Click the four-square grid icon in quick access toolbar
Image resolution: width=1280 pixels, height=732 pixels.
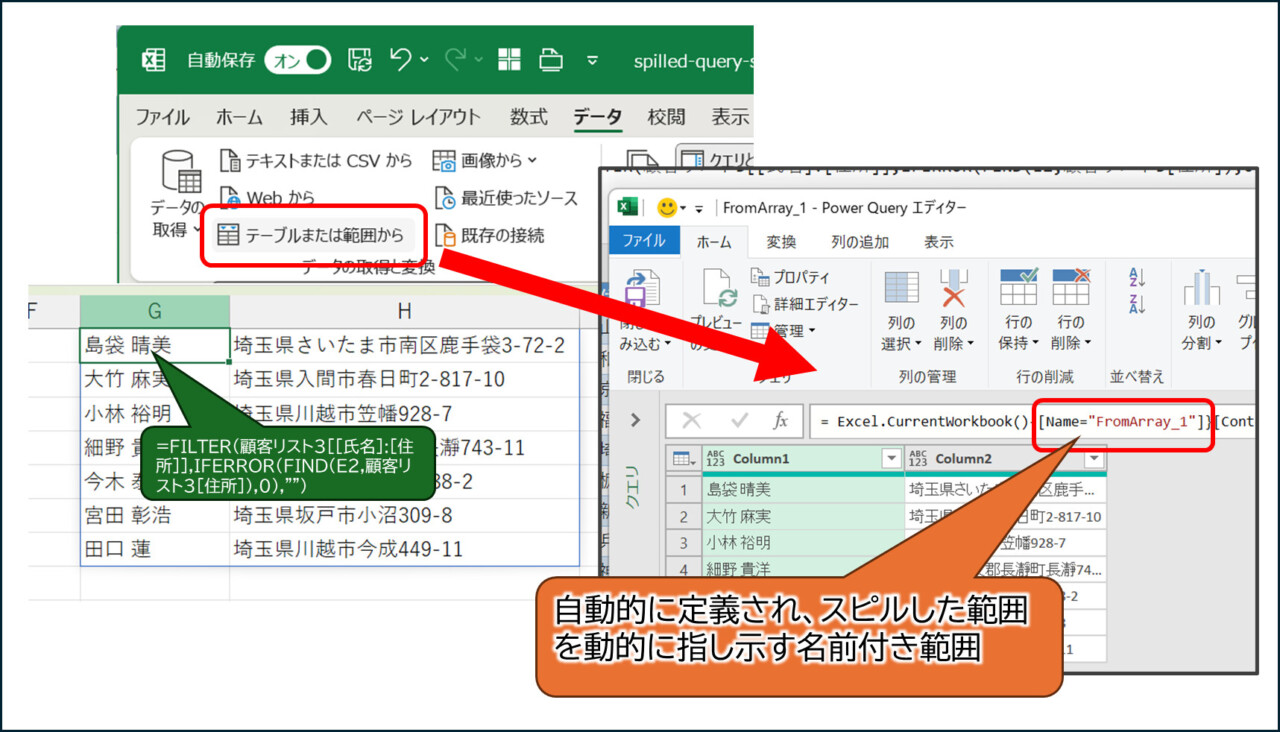[509, 60]
